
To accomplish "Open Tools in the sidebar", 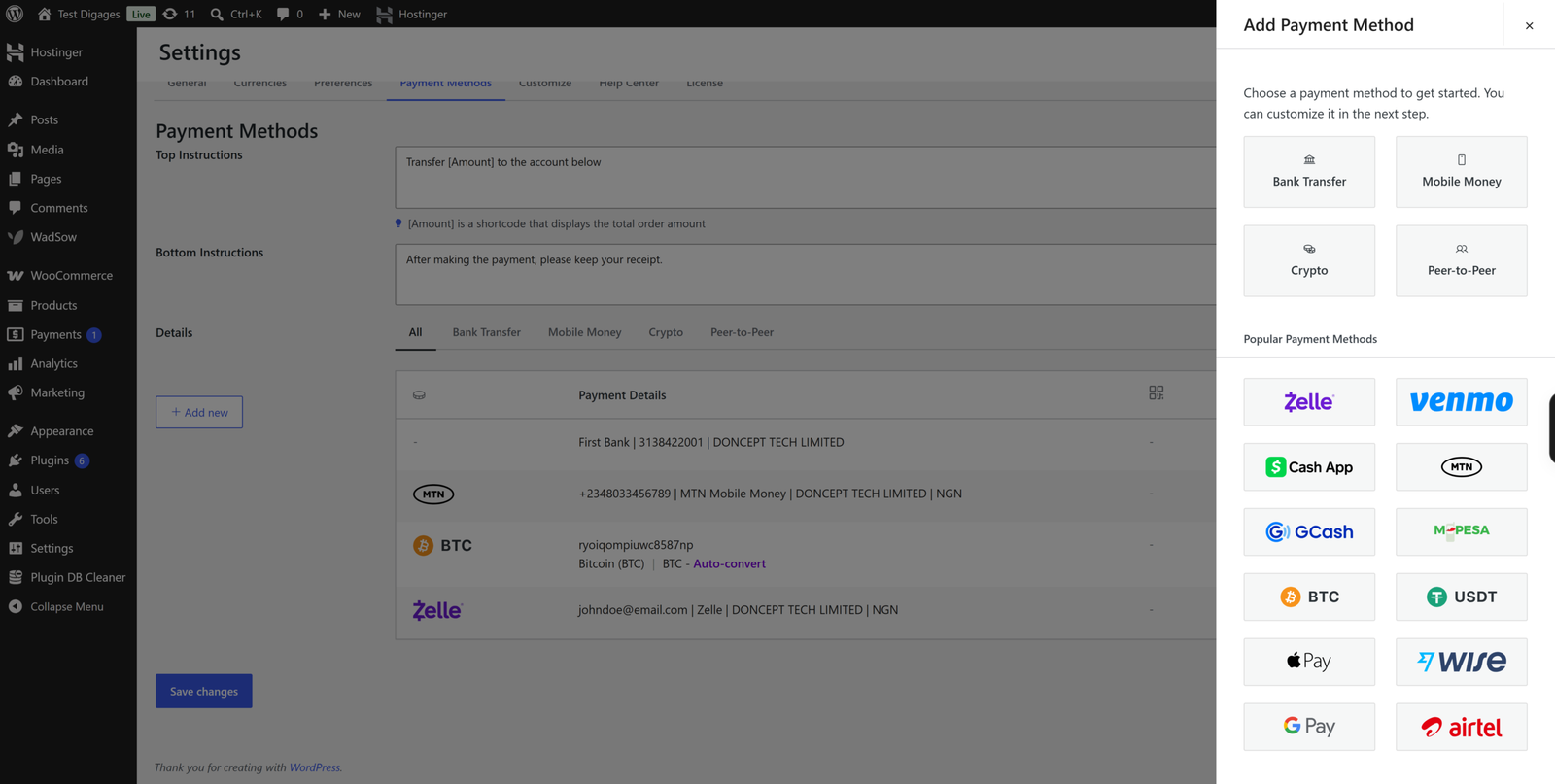I will pos(68,519).
